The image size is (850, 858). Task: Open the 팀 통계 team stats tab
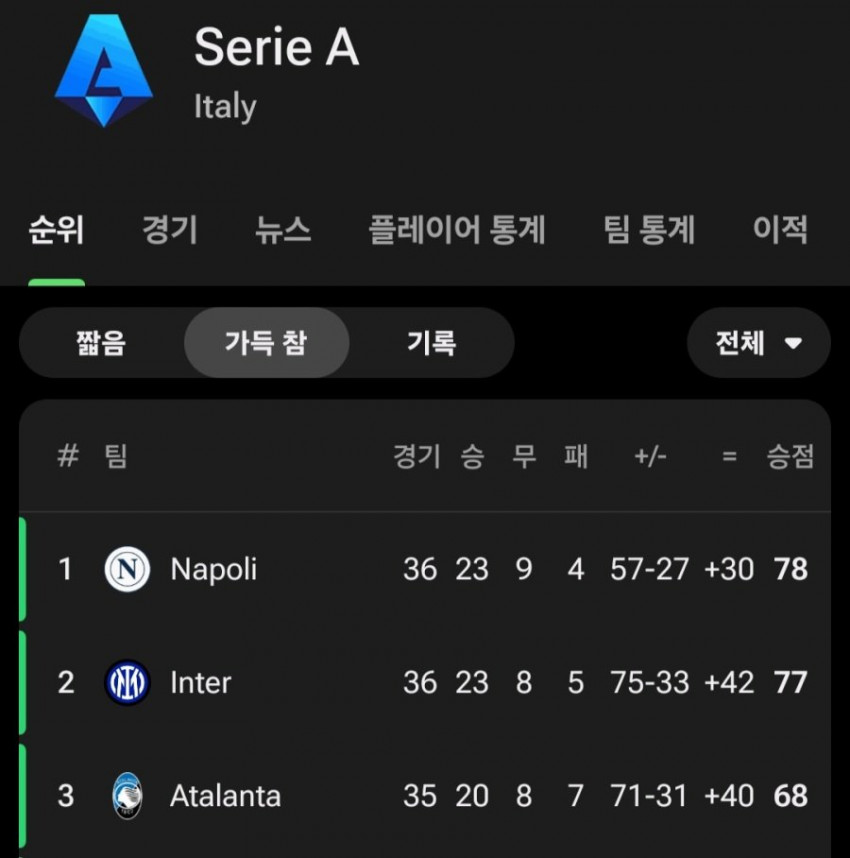point(649,230)
